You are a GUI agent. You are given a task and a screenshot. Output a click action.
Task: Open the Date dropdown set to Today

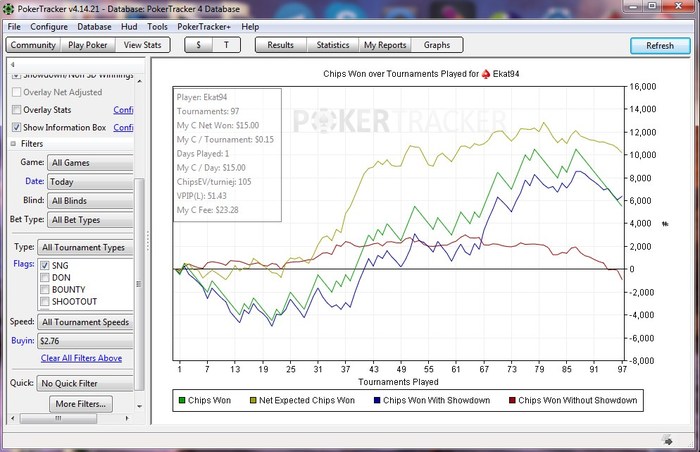[x=90, y=182]
